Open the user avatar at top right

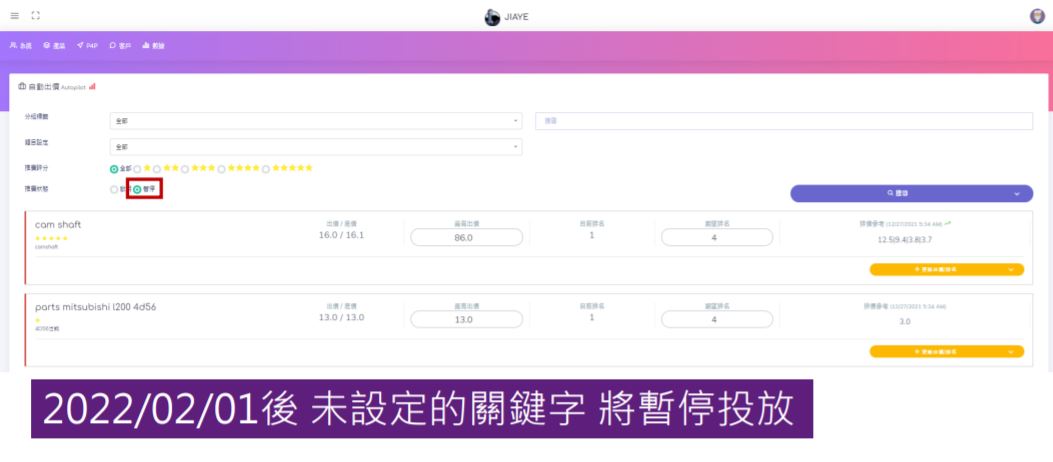[x=1037, y=16]
